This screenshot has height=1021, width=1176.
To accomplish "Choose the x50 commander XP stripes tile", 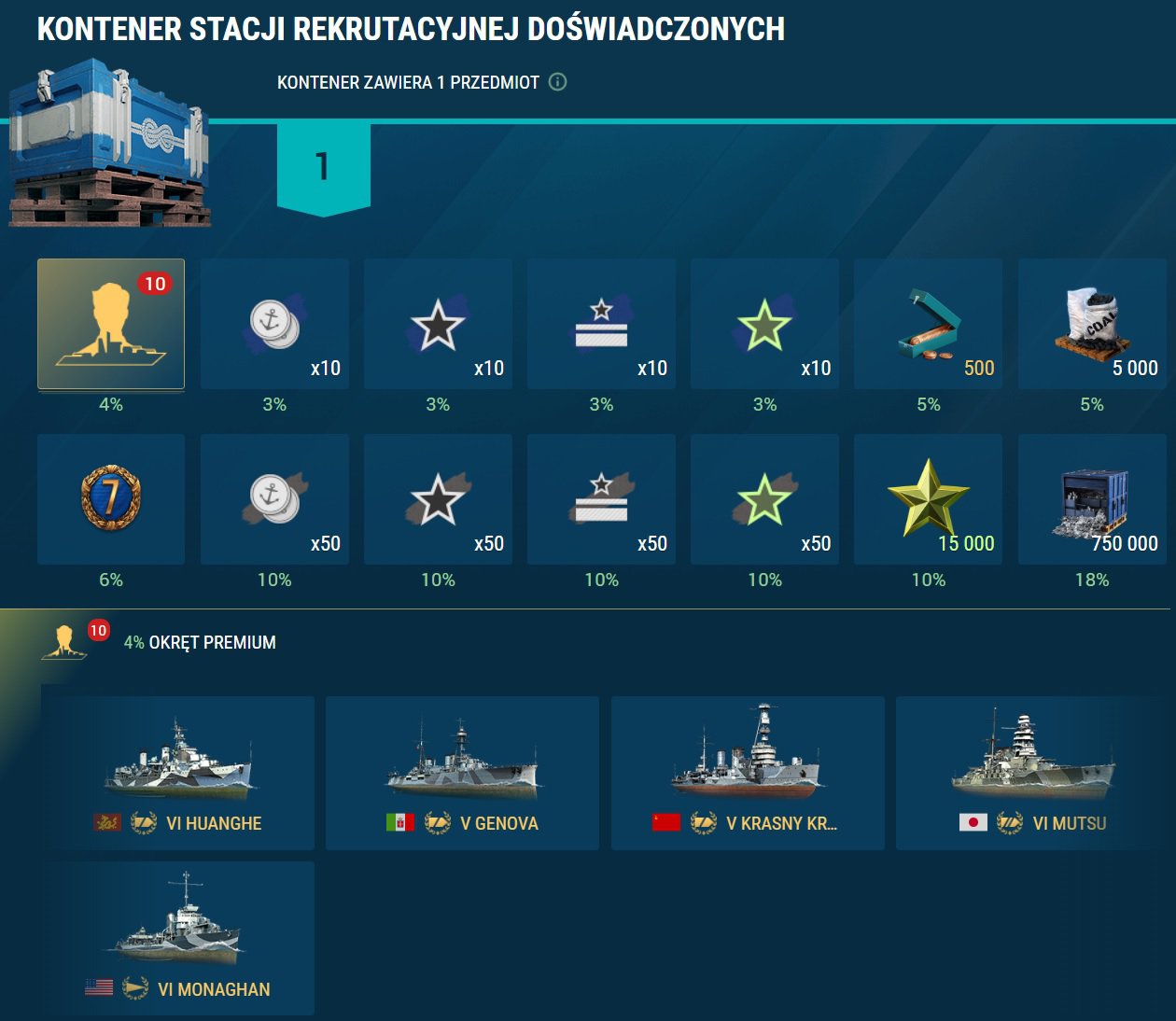I will (601, 499).
